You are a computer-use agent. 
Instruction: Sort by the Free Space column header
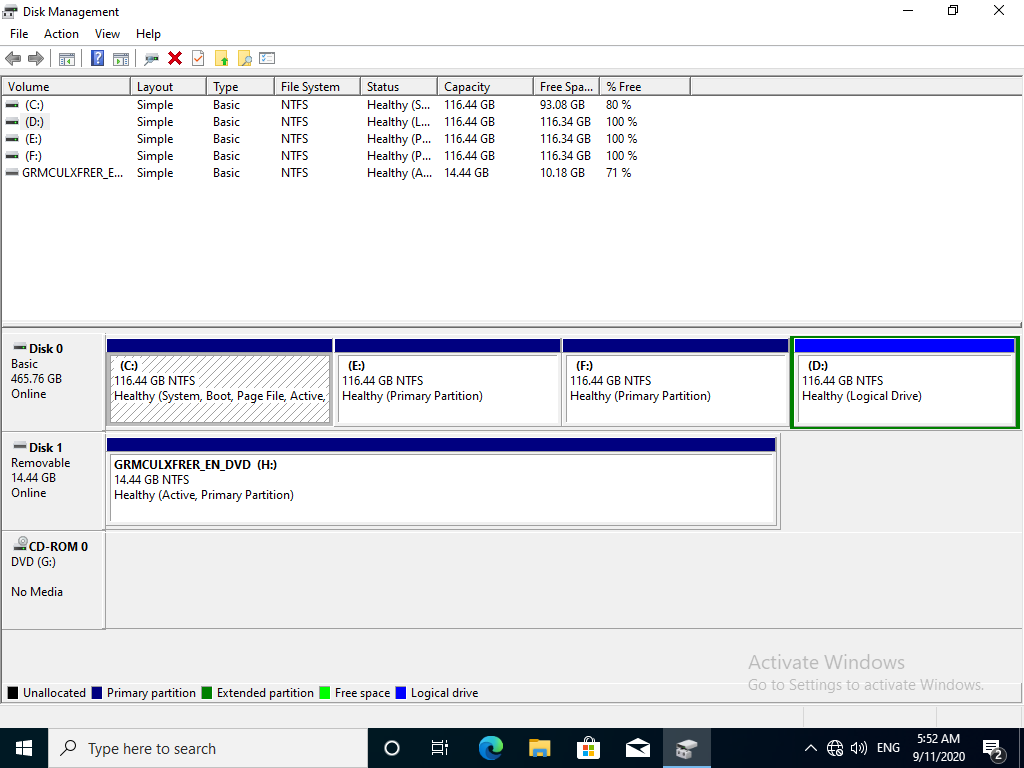[x=566, y=87]
